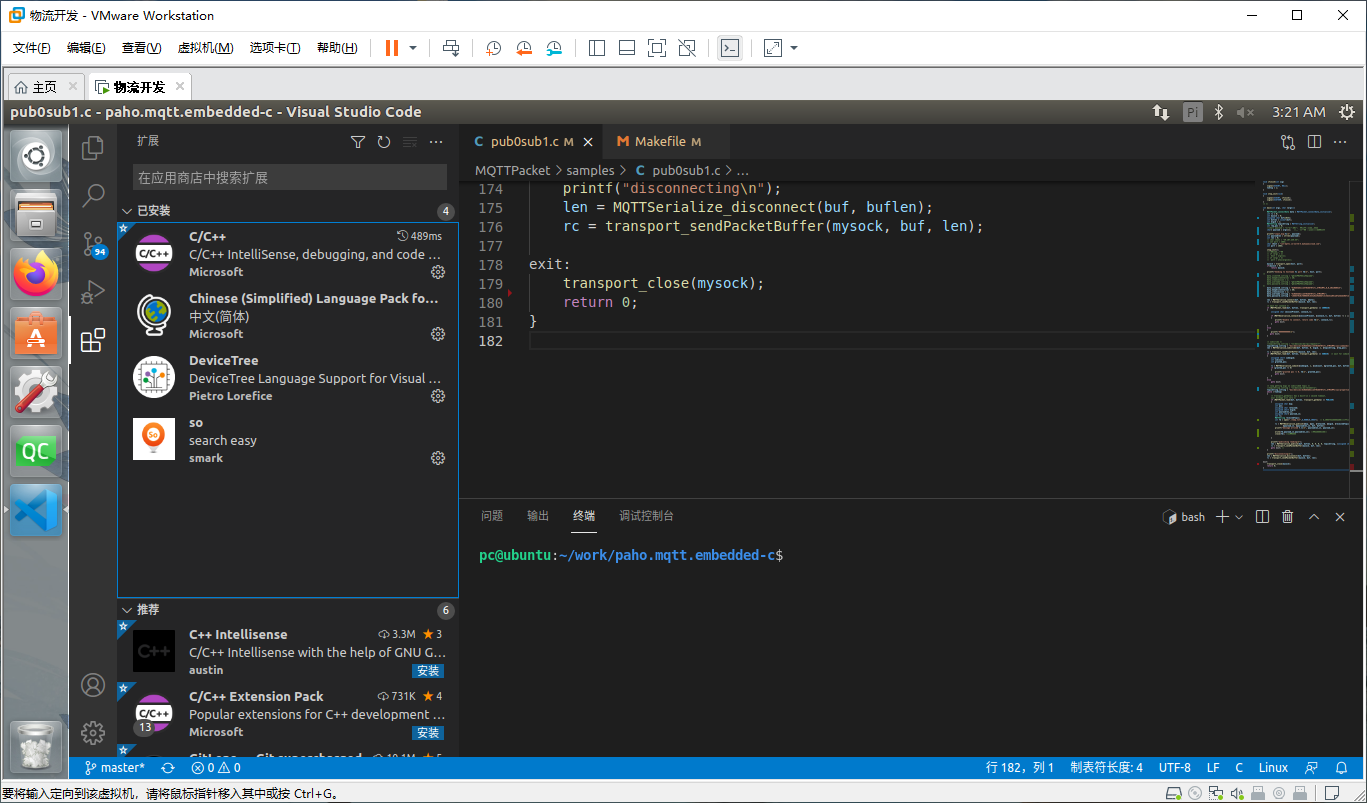The image size is (1367, 803).
Task: Open manage gear for C/C++ extension
Action: [x=437, y=272]
